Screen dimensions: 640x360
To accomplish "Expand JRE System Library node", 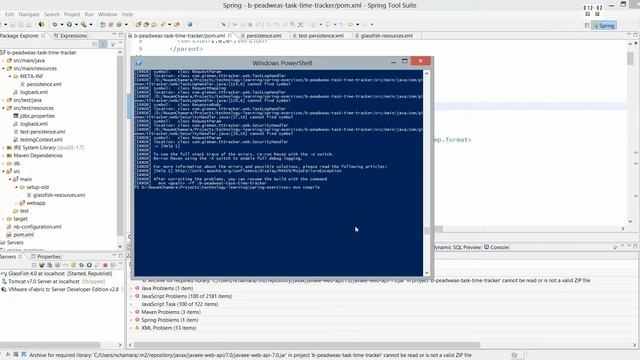I will pos(3,148).
